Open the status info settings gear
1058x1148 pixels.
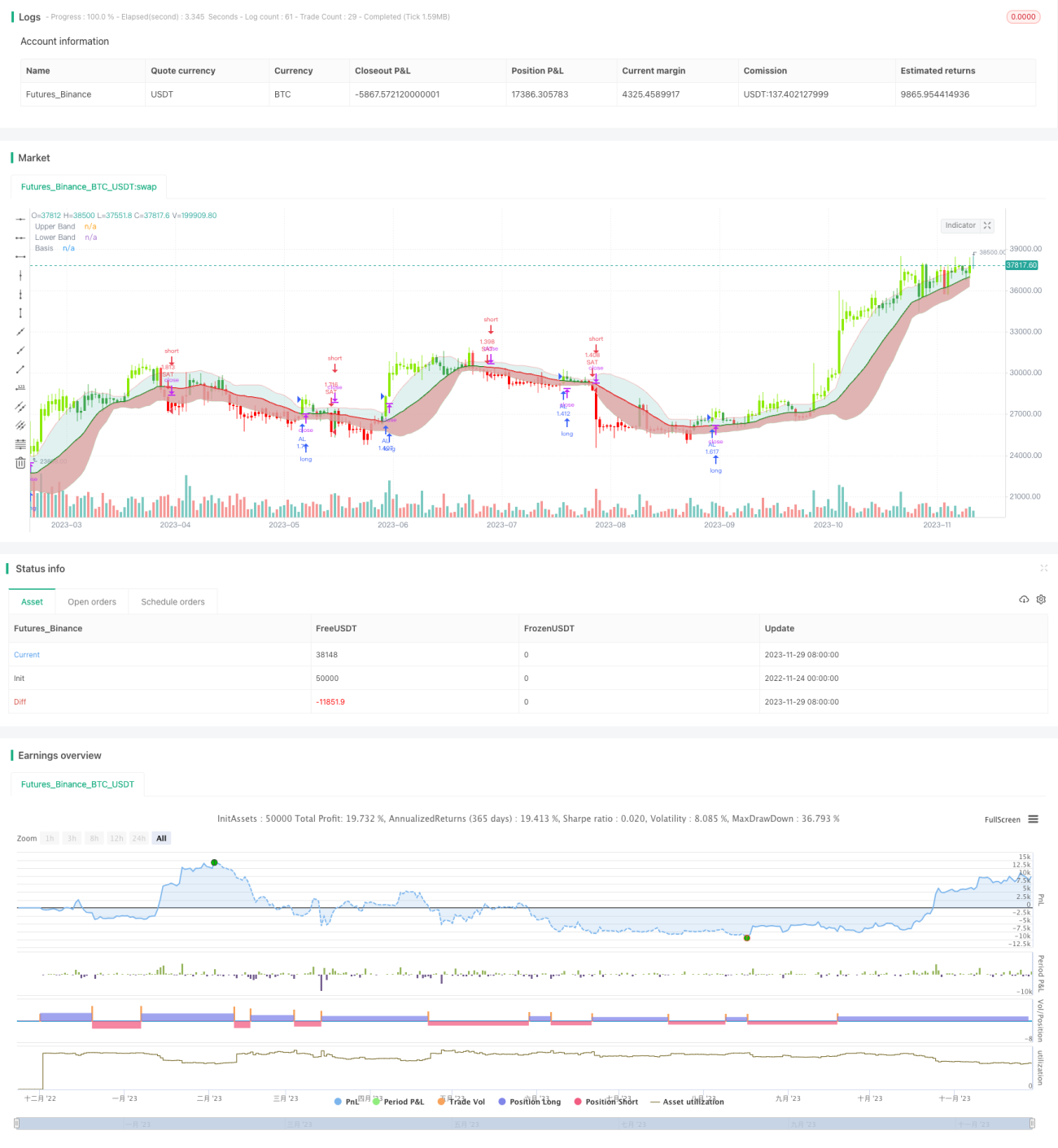[1041, 600]
